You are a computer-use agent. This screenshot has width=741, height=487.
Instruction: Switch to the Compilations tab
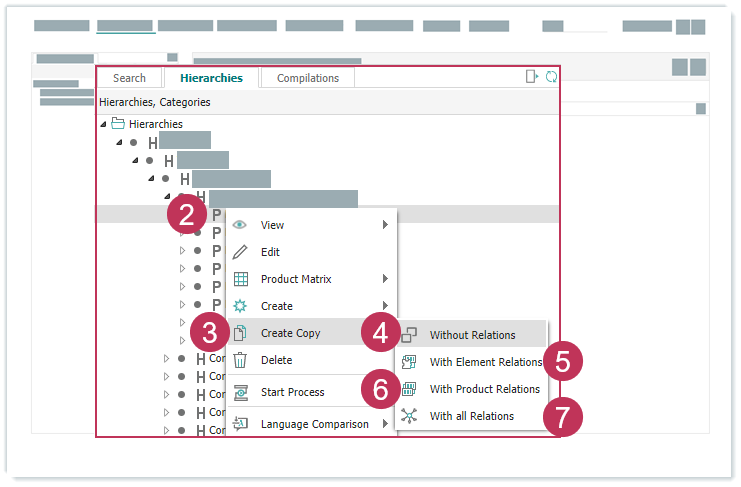307,78
